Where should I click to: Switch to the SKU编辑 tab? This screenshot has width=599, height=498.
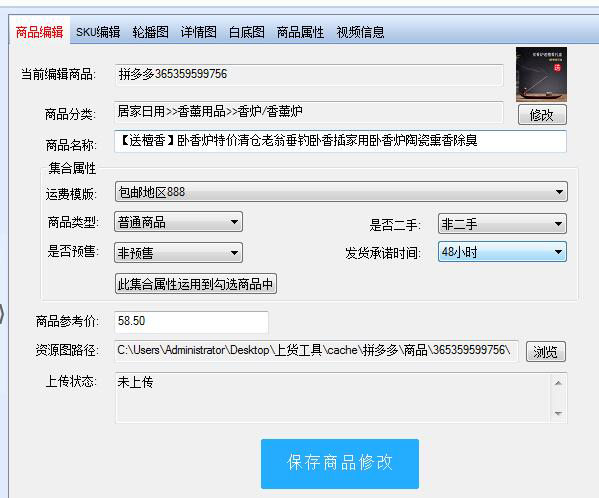[98, 32]
